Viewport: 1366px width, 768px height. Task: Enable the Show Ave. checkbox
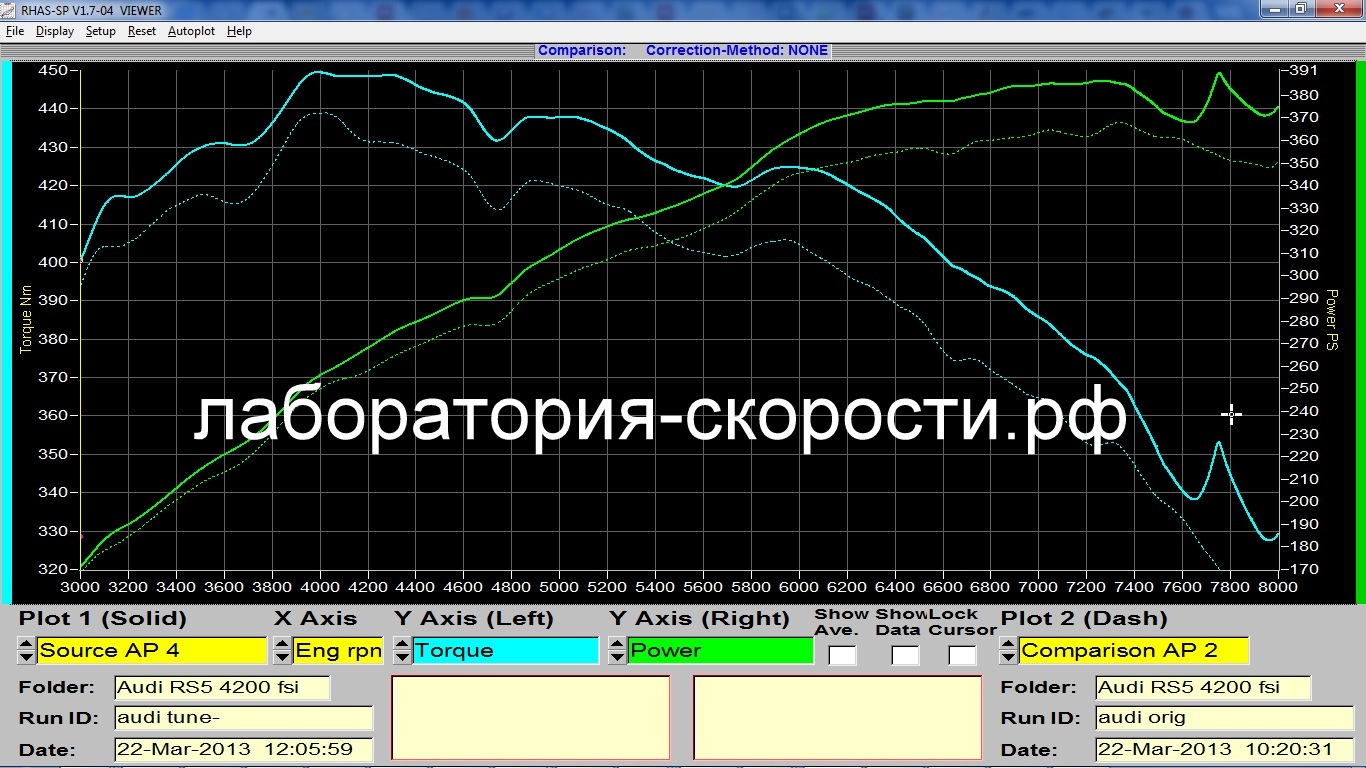[842, 655]
